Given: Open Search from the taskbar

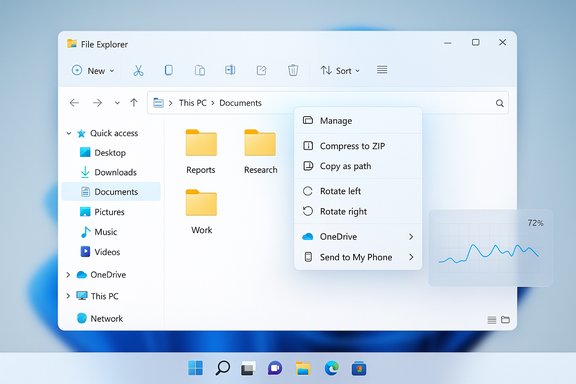Looking at the screenshot, I should [223, 367].
